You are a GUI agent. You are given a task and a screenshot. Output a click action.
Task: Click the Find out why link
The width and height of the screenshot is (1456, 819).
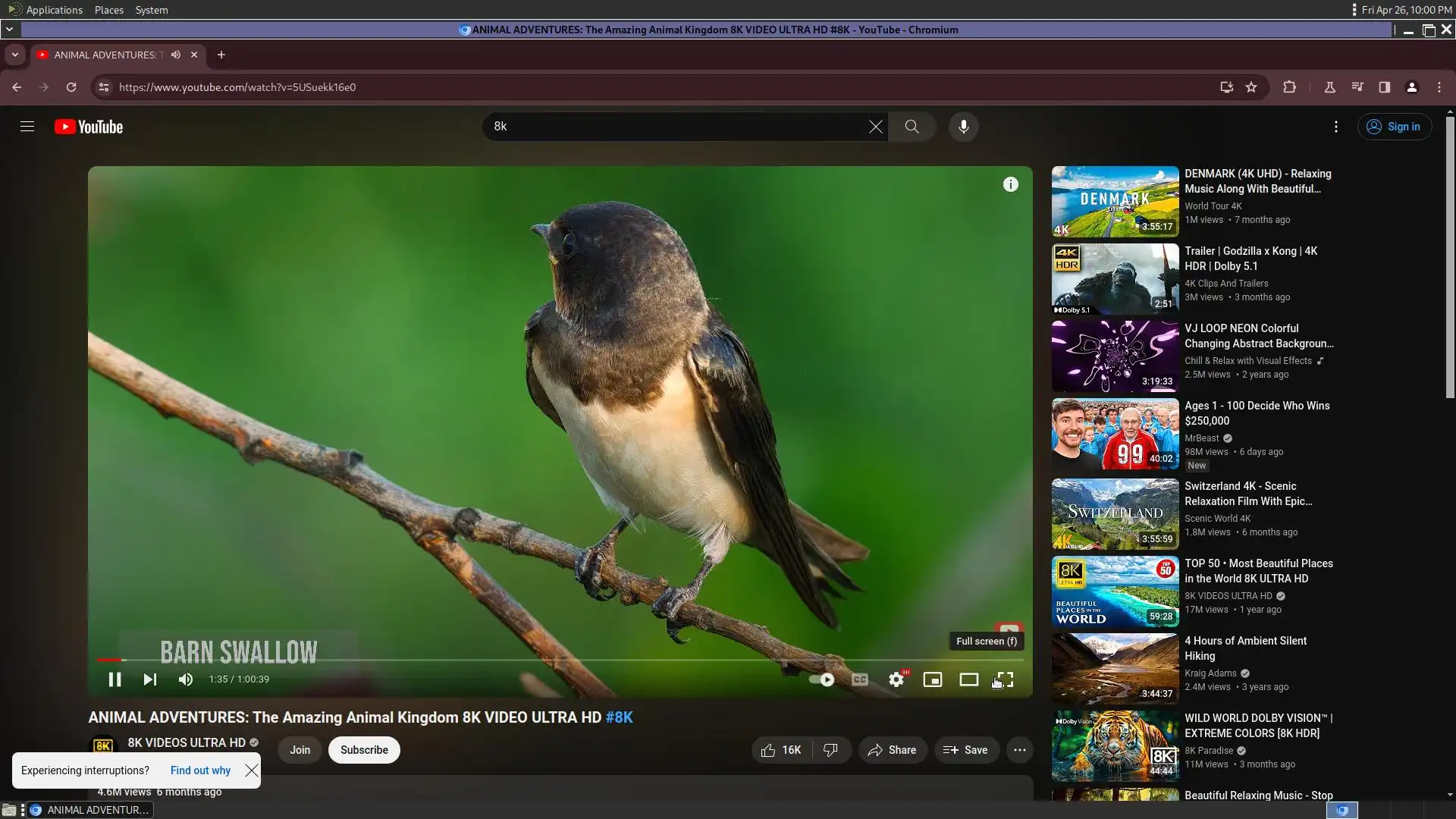[x=200, y=770]
